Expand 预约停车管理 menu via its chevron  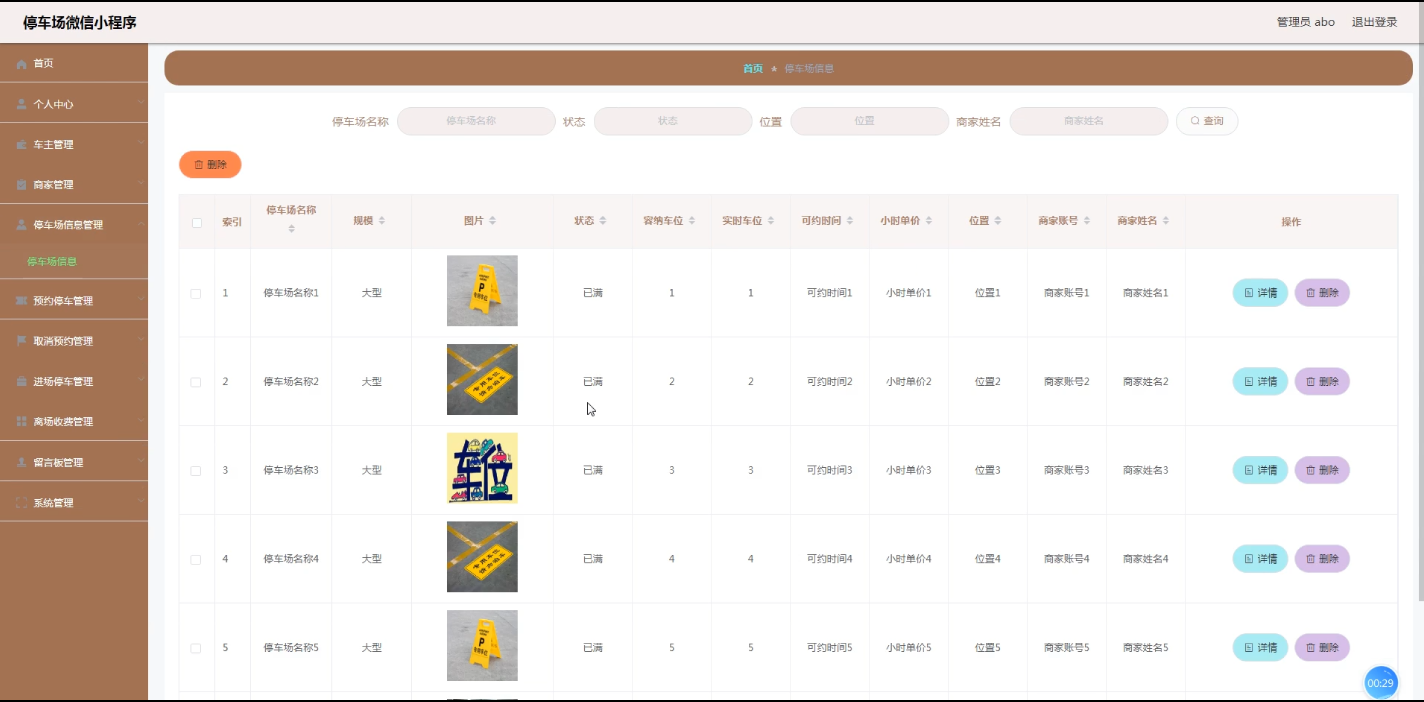(x=141, y=300)
